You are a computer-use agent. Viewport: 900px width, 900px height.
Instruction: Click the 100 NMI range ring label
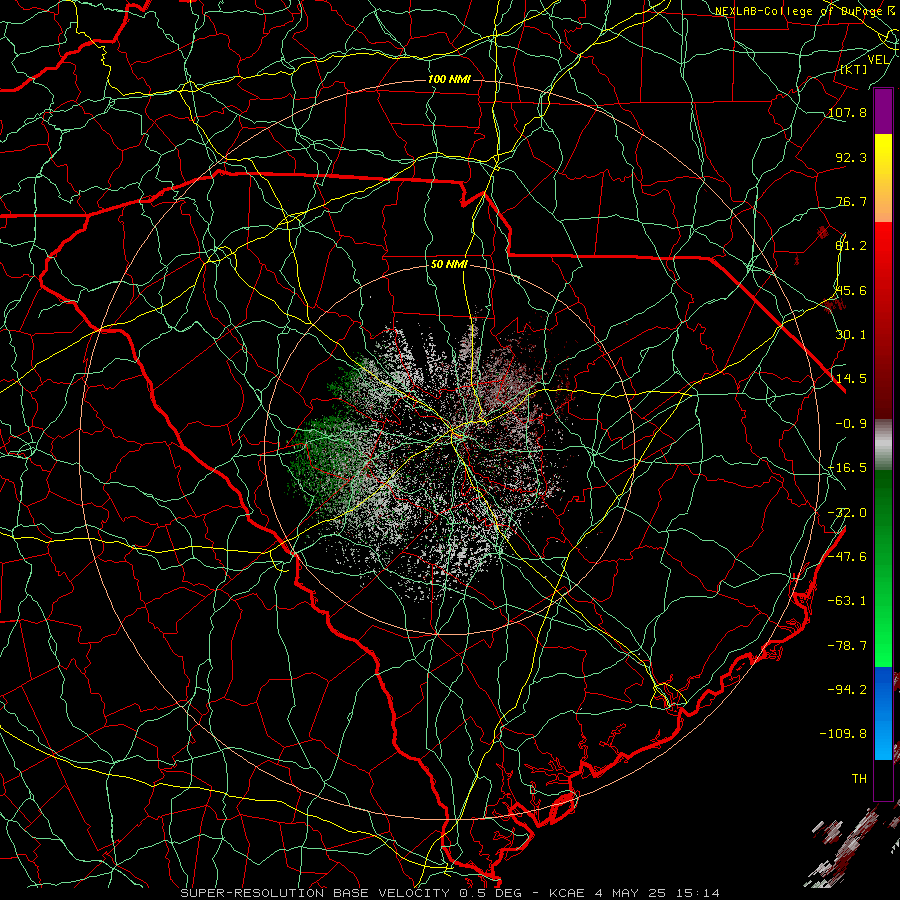coord(449,79)
